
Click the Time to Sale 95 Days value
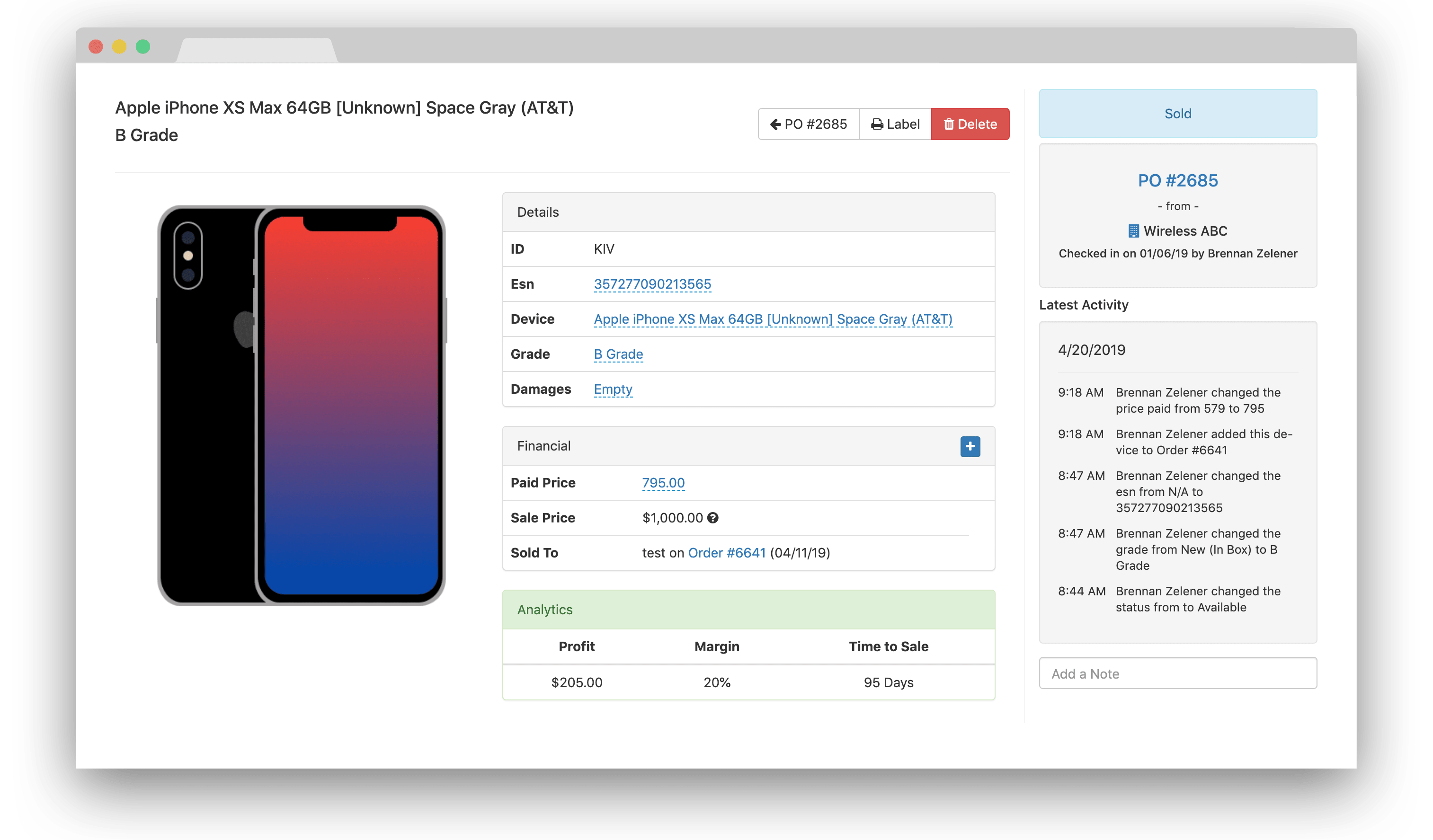click(888, 682)
